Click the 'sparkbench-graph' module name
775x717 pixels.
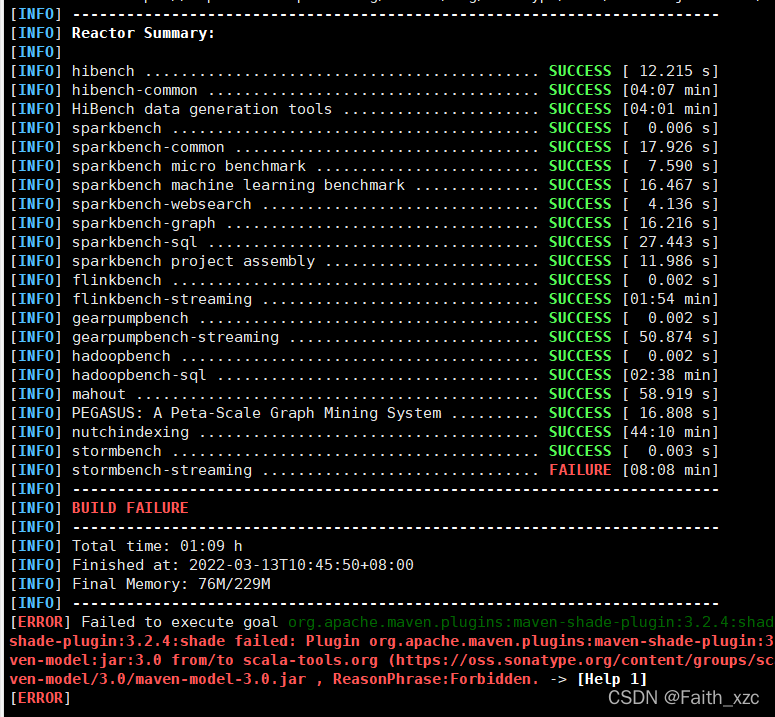[144, 223]
